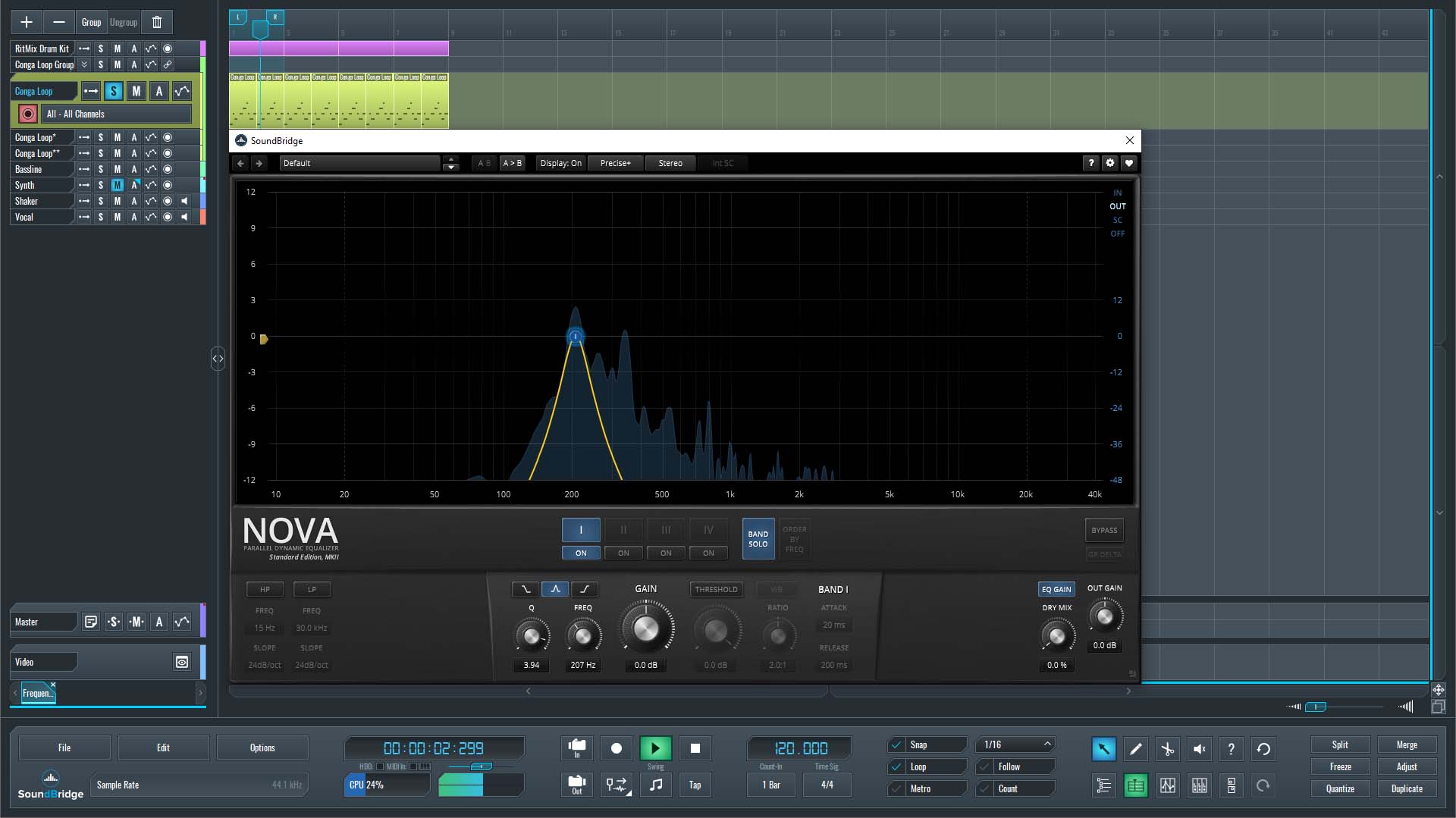The height and width of the screenshot is (818, 1456).
Task: Select bell filter shape for Band I
Action: pos(555,589)
